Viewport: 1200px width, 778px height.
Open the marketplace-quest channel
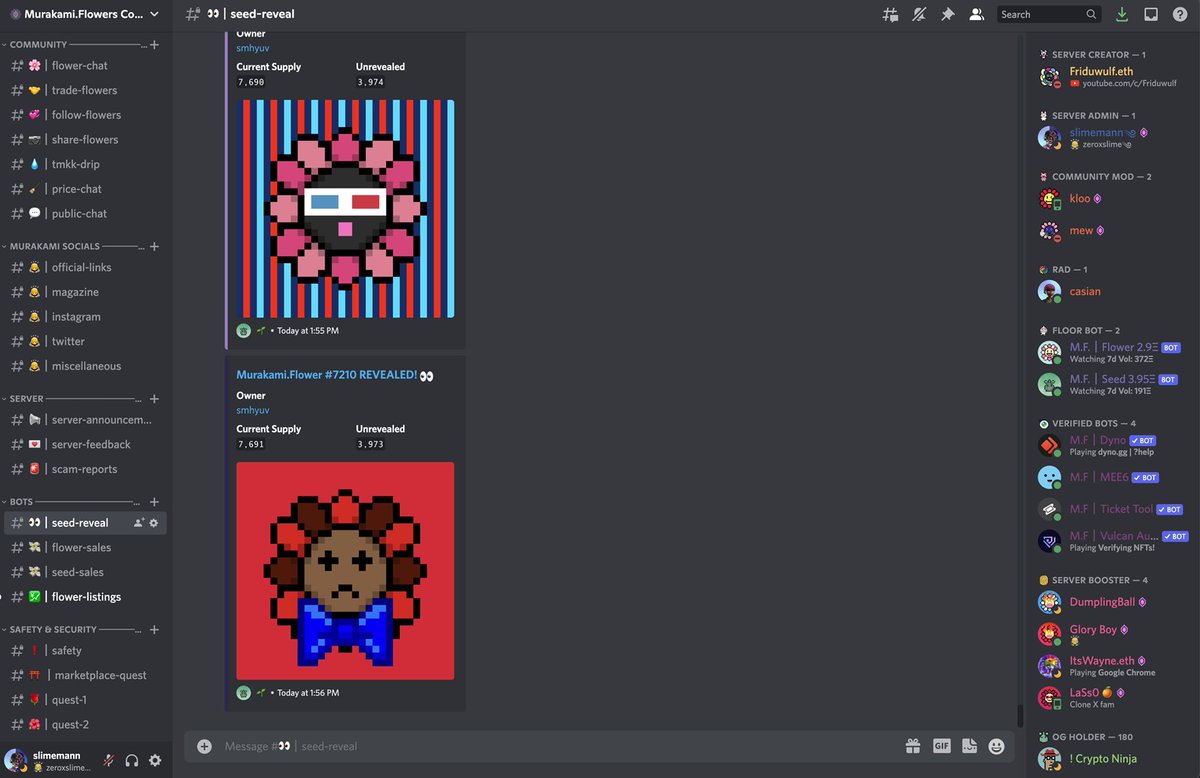[86, 676]
